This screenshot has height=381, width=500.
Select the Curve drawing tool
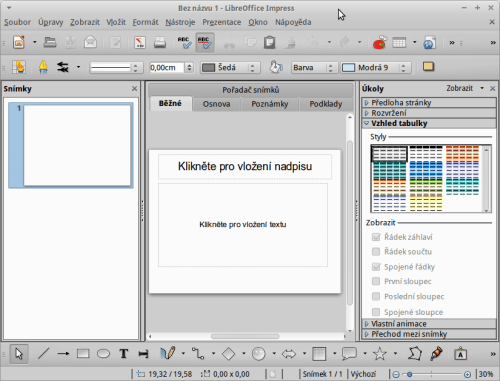pos(168,353)
